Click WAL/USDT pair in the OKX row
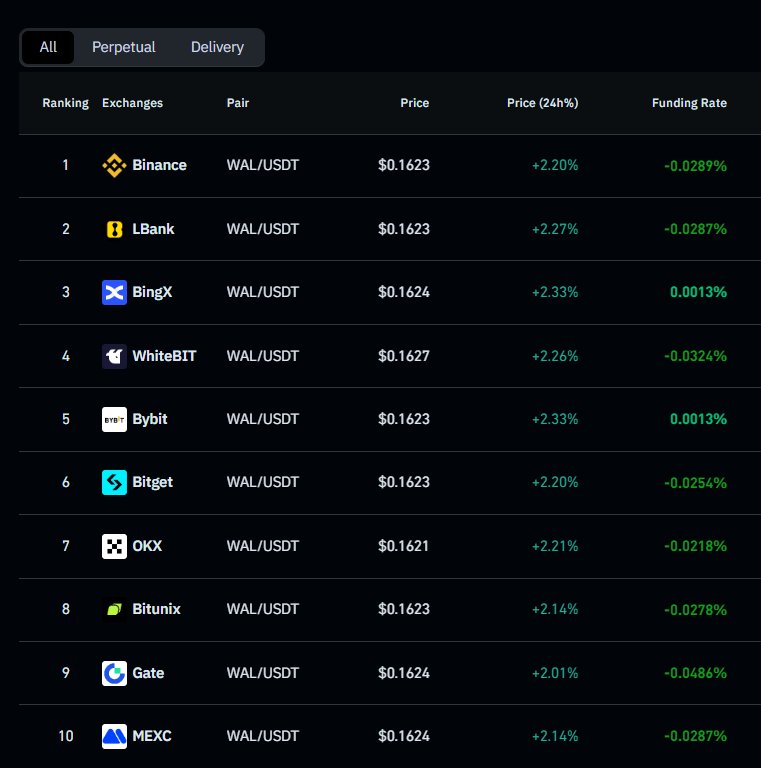 263,546
